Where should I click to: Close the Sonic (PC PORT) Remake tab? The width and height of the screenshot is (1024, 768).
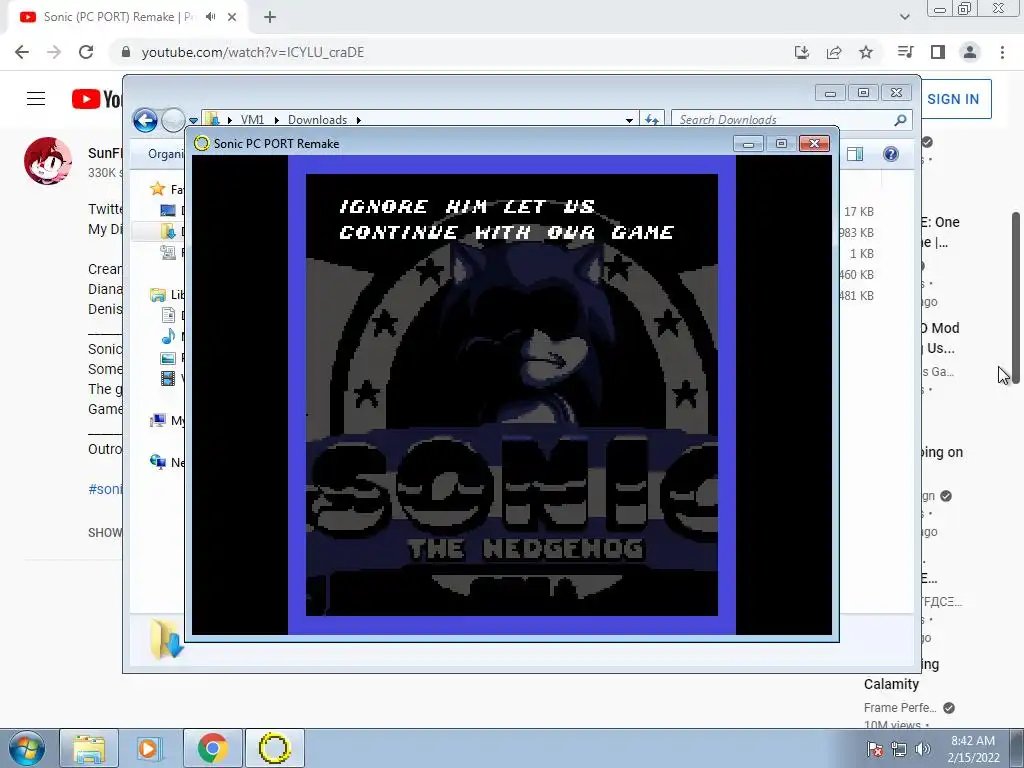[232, 17]
